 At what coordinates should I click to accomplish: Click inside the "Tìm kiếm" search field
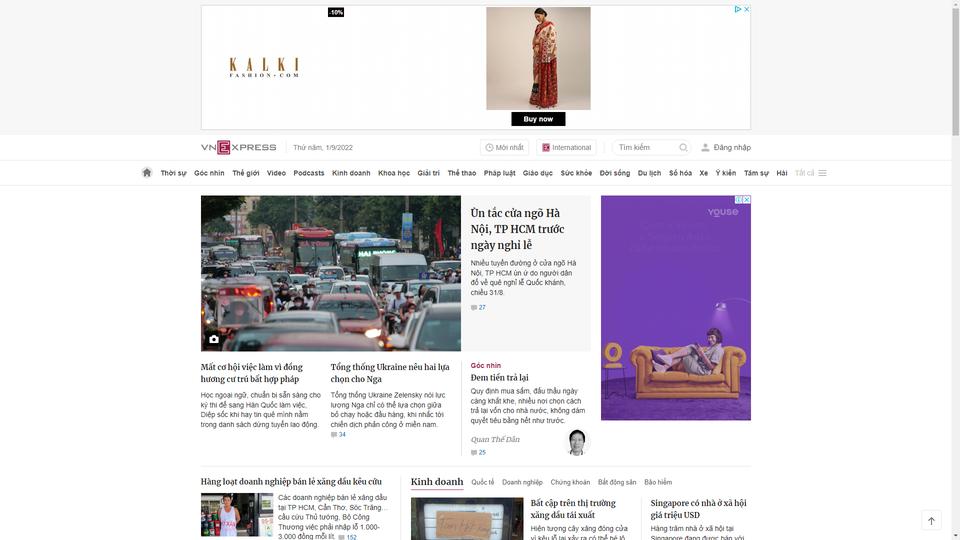click(646, 148)
